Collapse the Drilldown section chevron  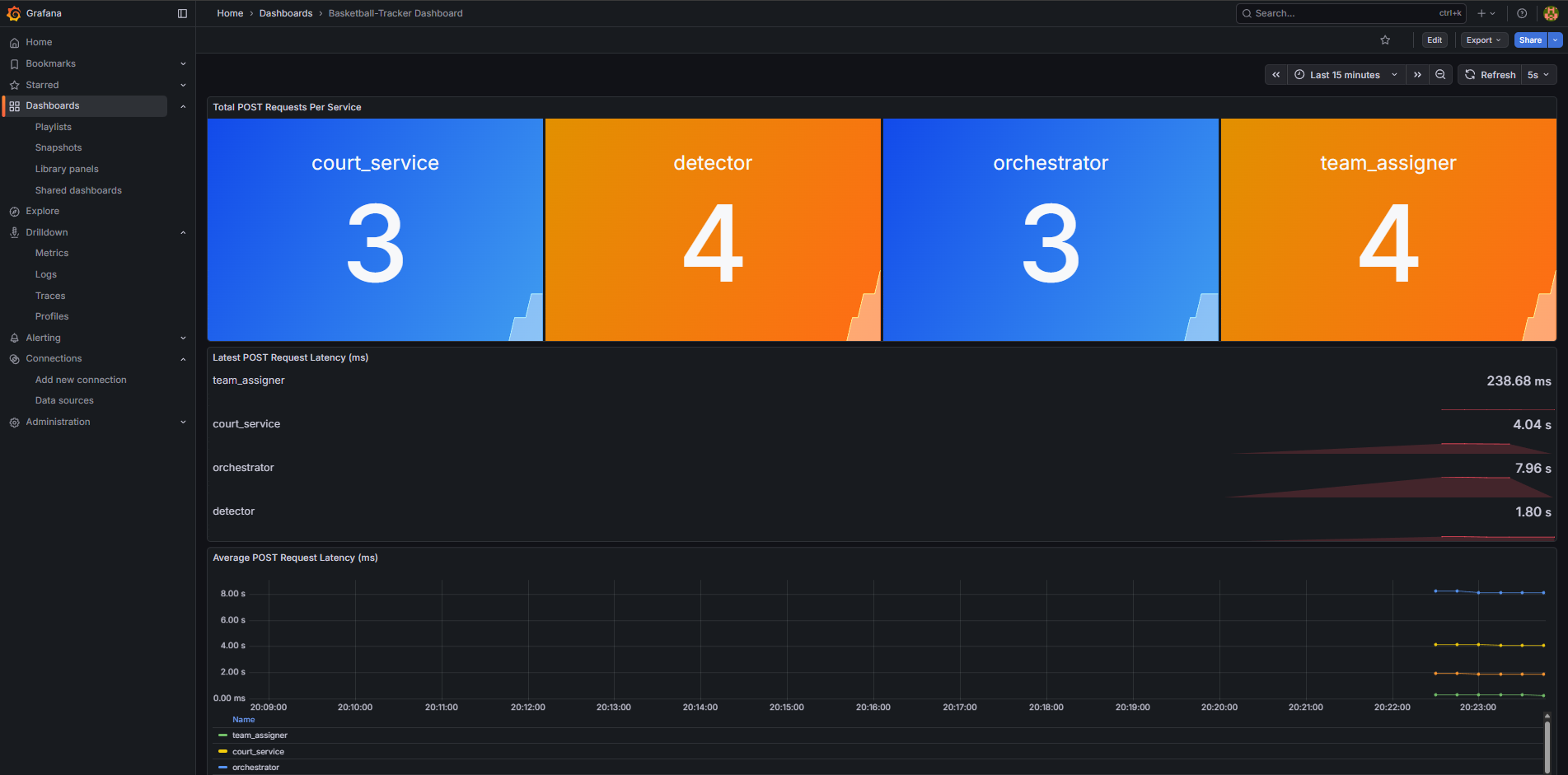(183, 233)
